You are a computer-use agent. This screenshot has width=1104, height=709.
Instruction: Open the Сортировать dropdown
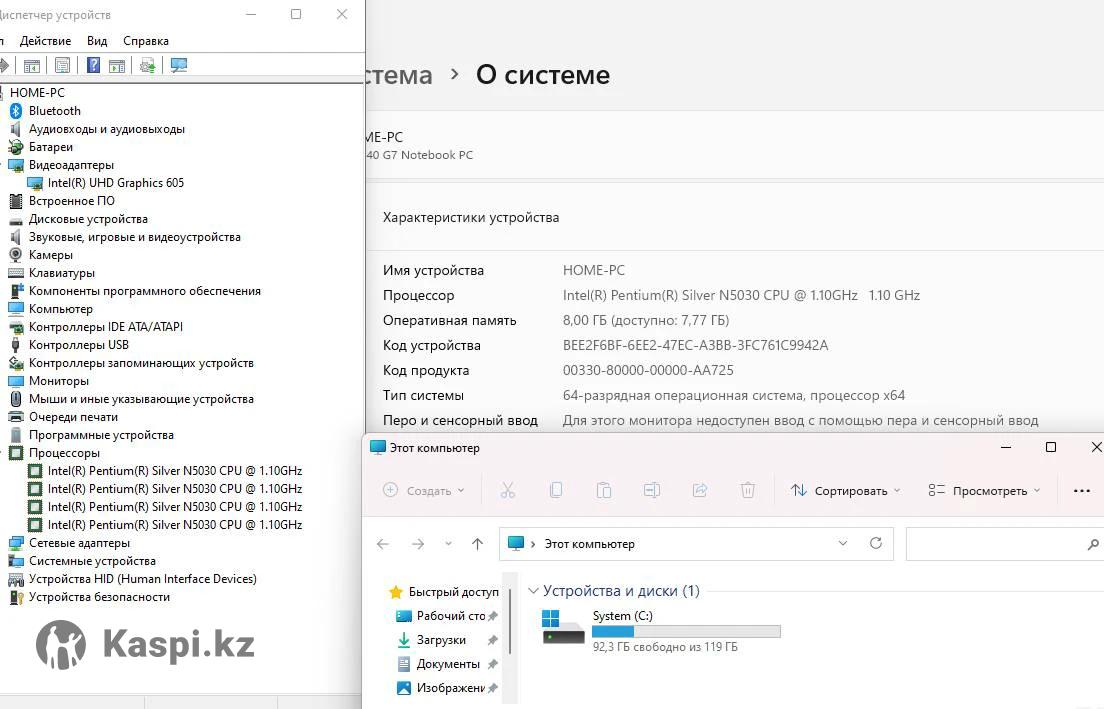tap(845, 490)
